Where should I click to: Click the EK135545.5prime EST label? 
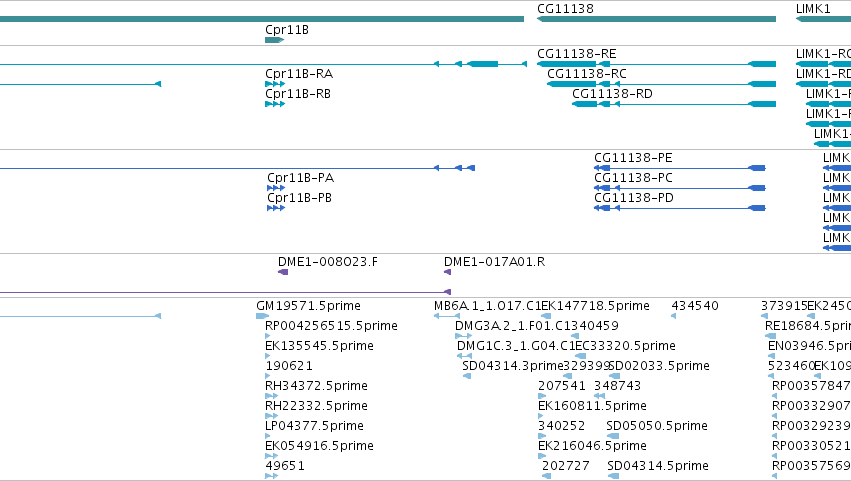[x=319, y=346]
